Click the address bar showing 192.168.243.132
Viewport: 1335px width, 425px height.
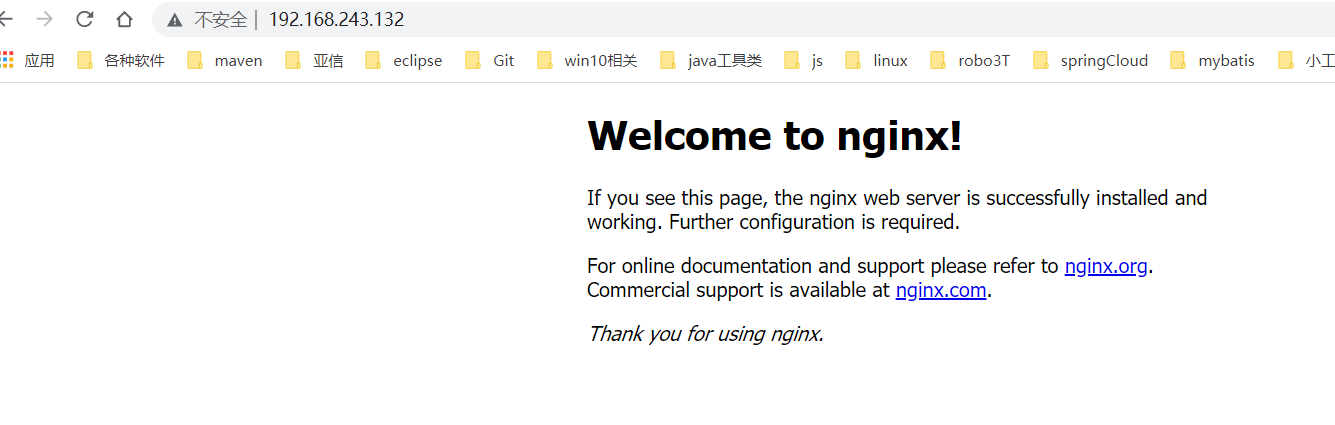point(743,19)
